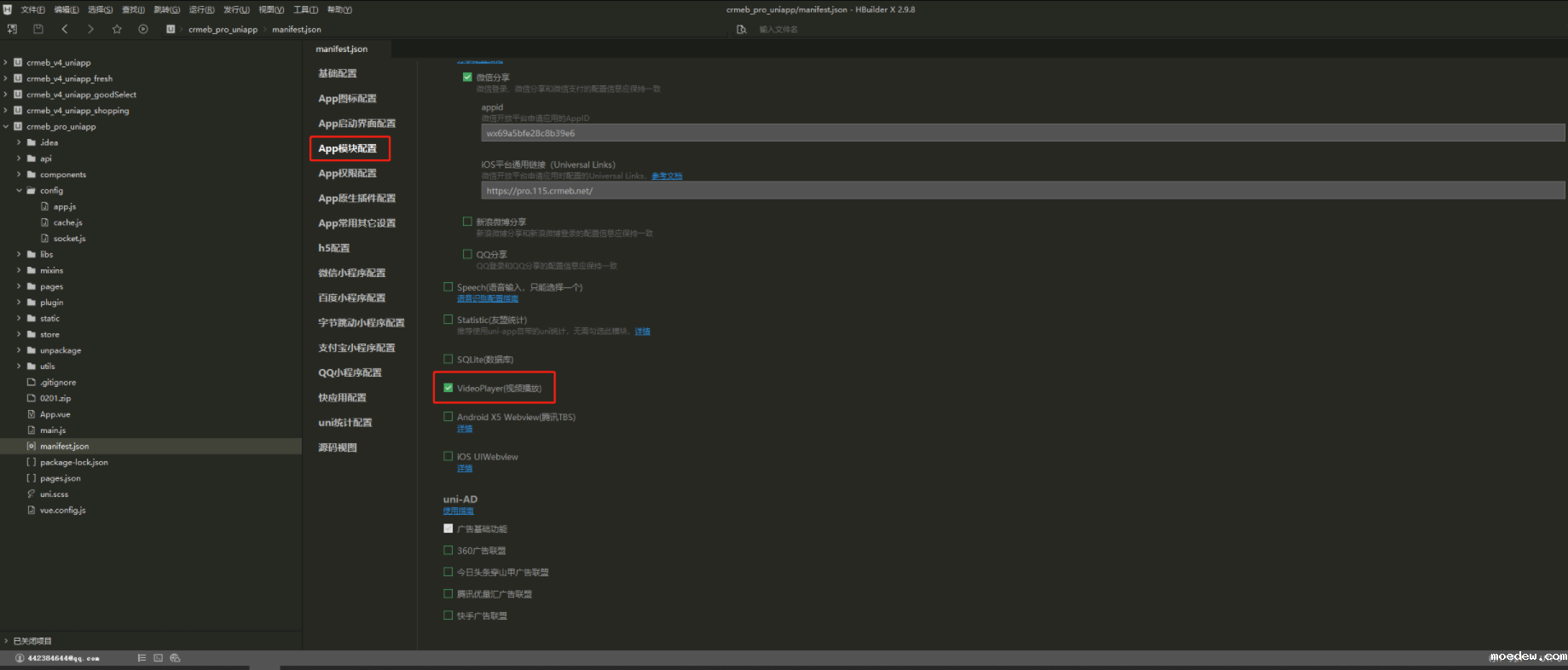Expand the 已关闭项目 section
1568x670 pixels.
pos(6,641)
